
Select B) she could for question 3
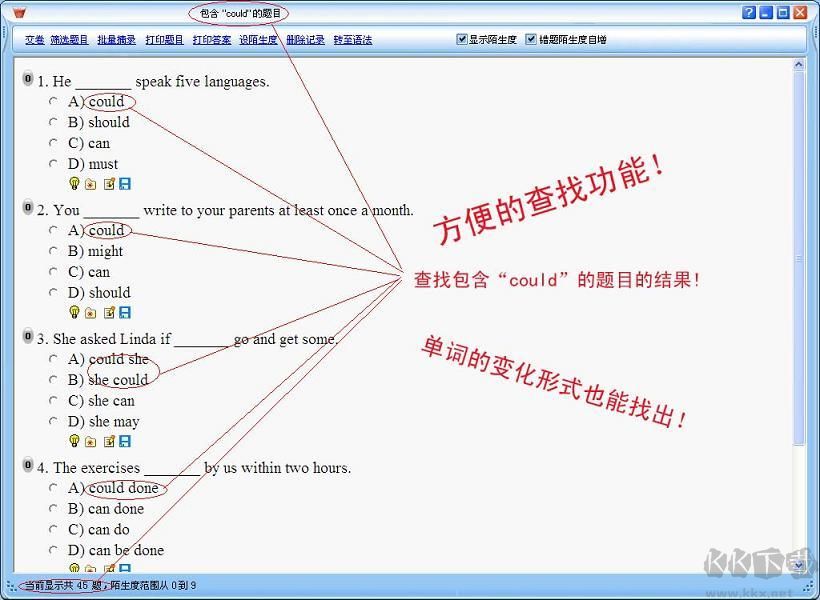(x=55, y=380)
